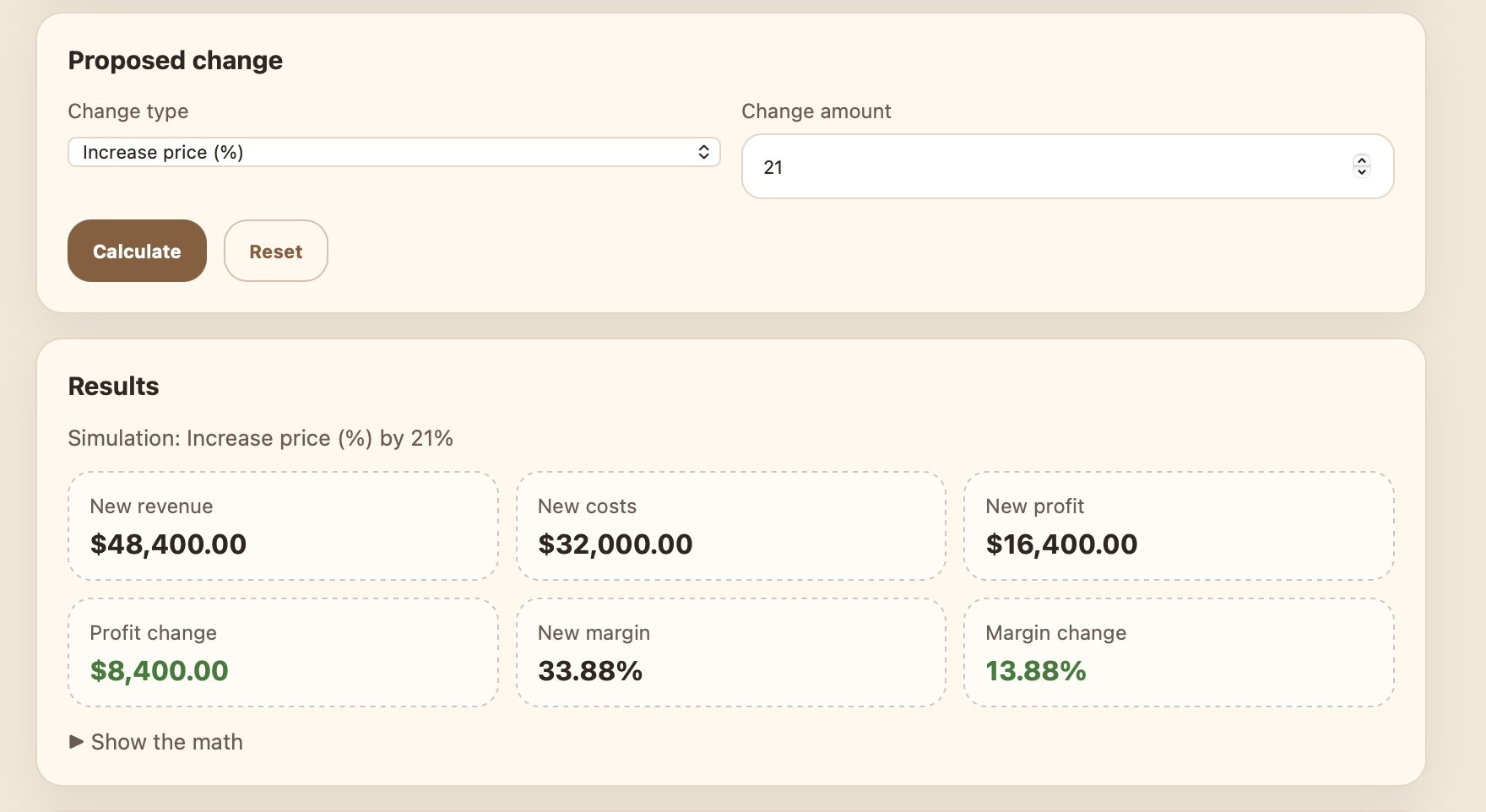Viewport: 1486px width, 812px height.
Task: Click the New costs card showing $32,000.00
Action: pyautogui.click(x=730, y=525)
